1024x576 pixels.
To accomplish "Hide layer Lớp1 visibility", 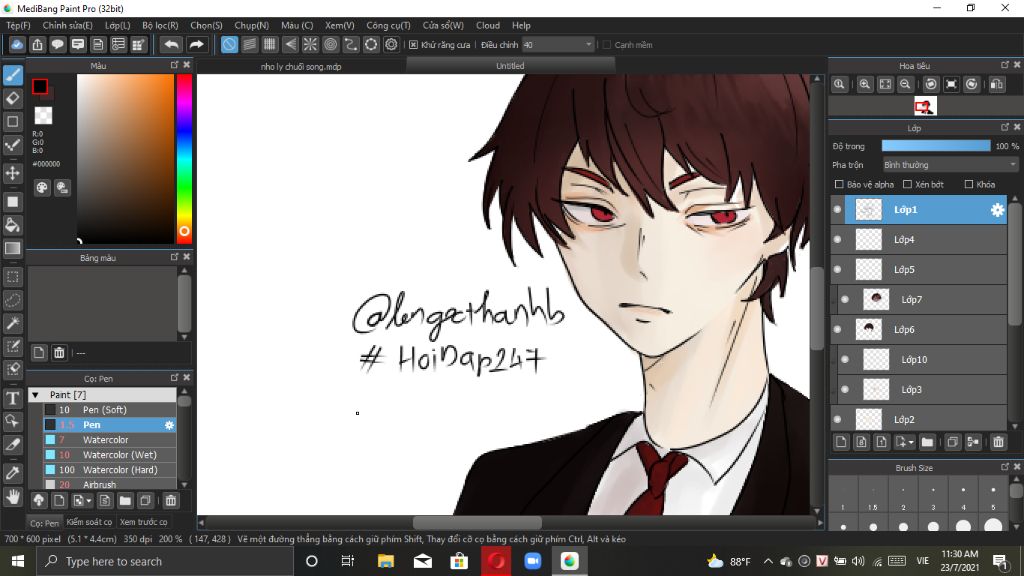I will 837,210.
